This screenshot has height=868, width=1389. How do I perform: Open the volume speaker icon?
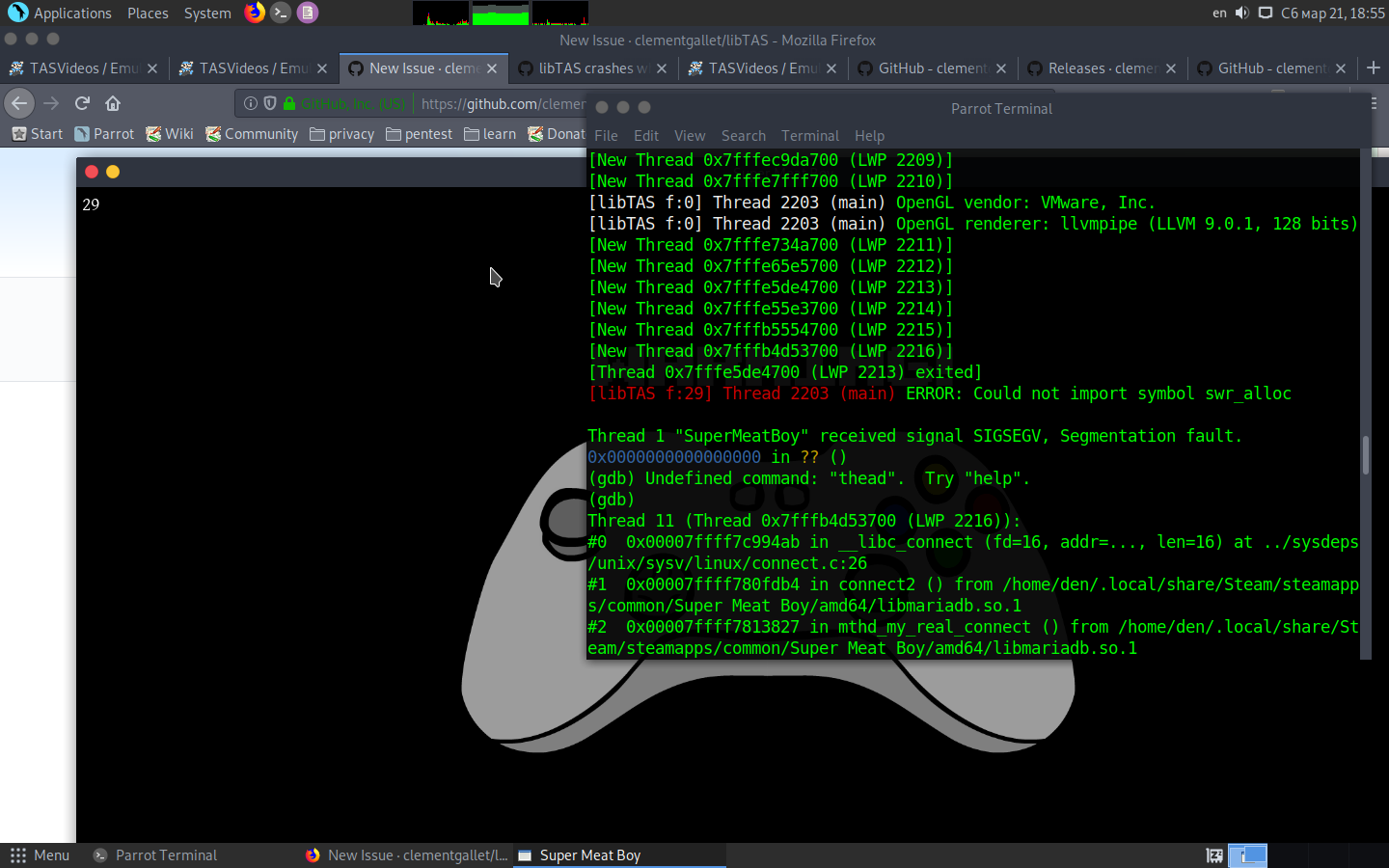(x=1241, y=14)
